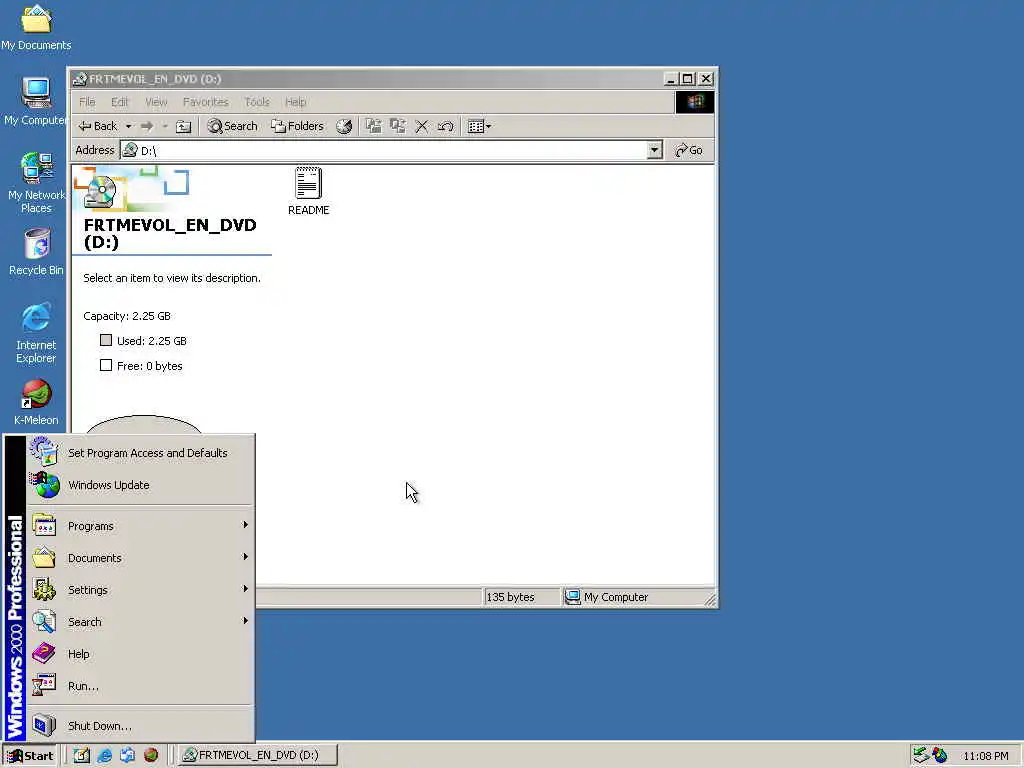Click the History toolbar icon
Image resolution: width=1024 pixels, height=768 pixels.
tap(344, 126)
